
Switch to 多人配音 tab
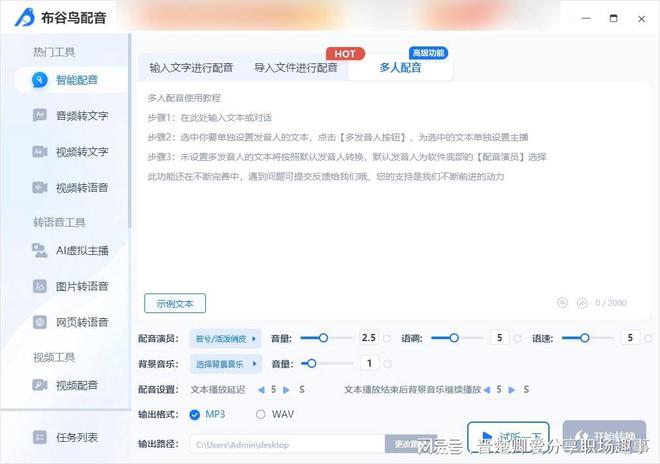point(400,67)
